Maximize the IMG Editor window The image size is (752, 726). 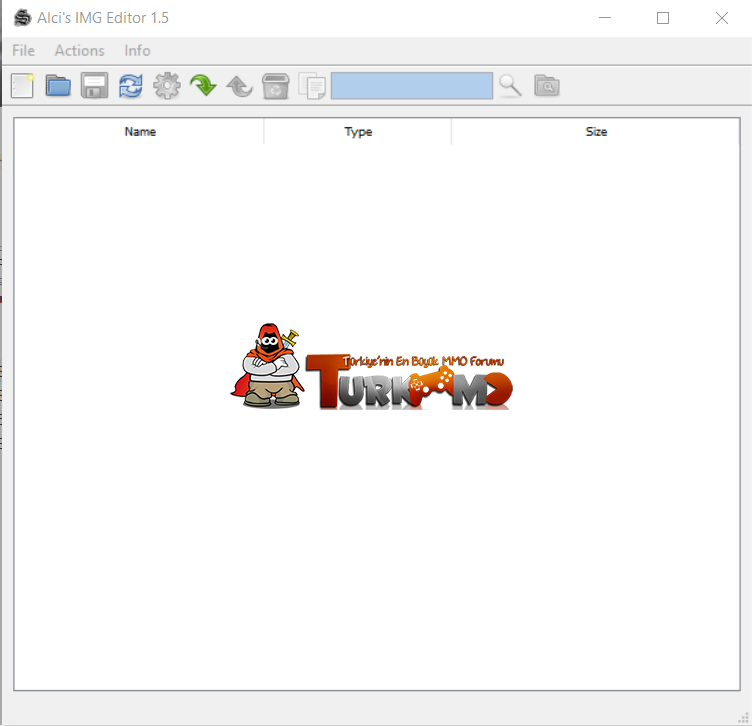663,18
